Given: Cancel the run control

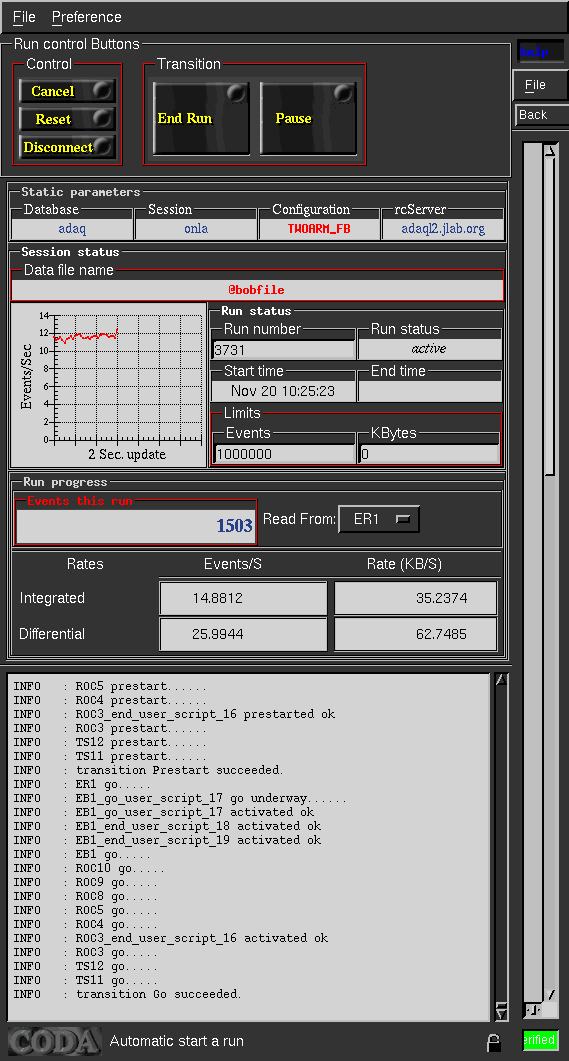Looking at the screenshot, I should click(x=67, y=91).
